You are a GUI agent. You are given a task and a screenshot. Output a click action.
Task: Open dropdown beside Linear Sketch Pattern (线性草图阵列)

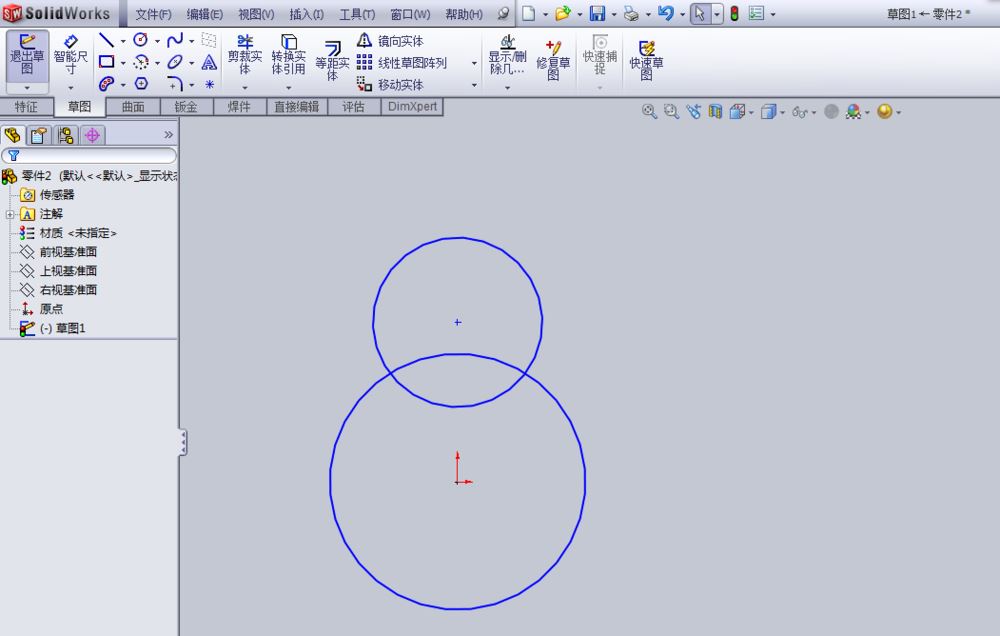474,63
